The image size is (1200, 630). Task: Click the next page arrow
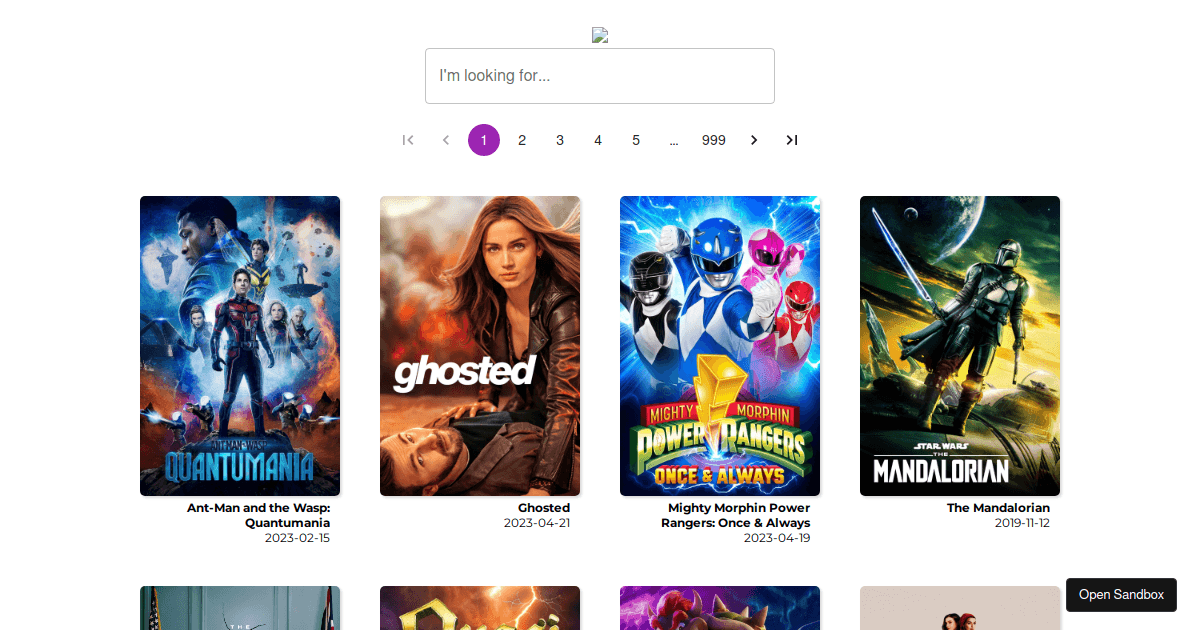(x=753, y=140)
